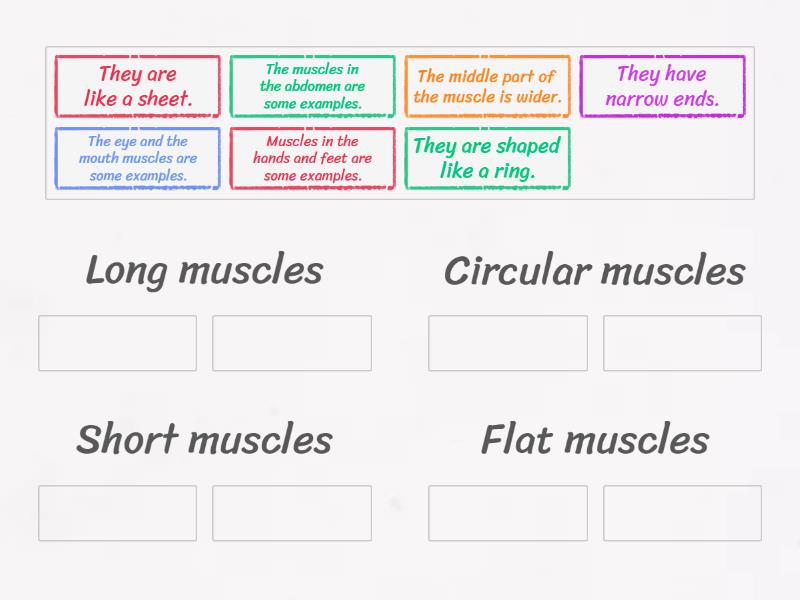Choose the eye and mouth muscles example card

[137, 158]
